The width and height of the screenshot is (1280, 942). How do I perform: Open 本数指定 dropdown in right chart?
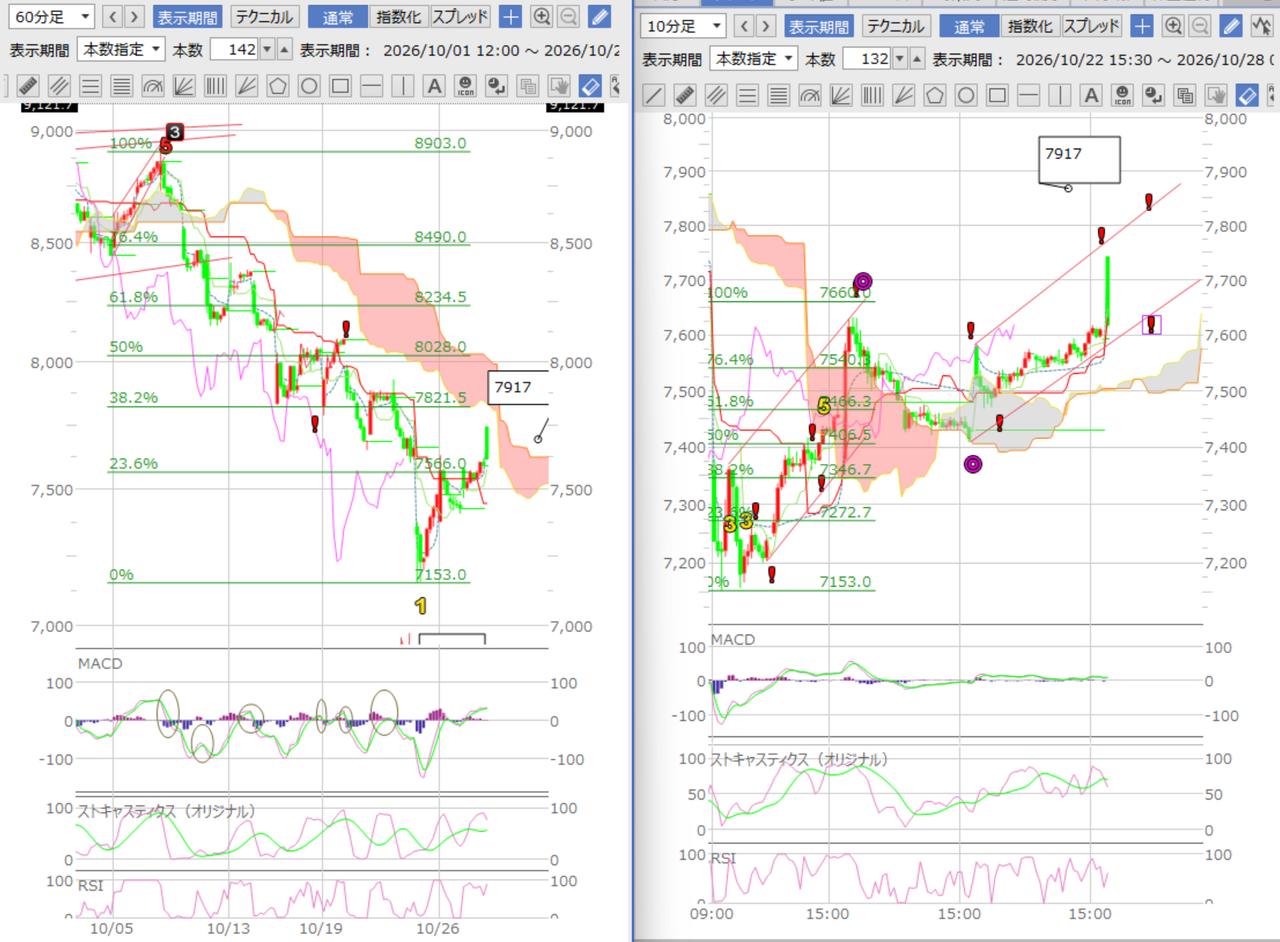point(754,58)
